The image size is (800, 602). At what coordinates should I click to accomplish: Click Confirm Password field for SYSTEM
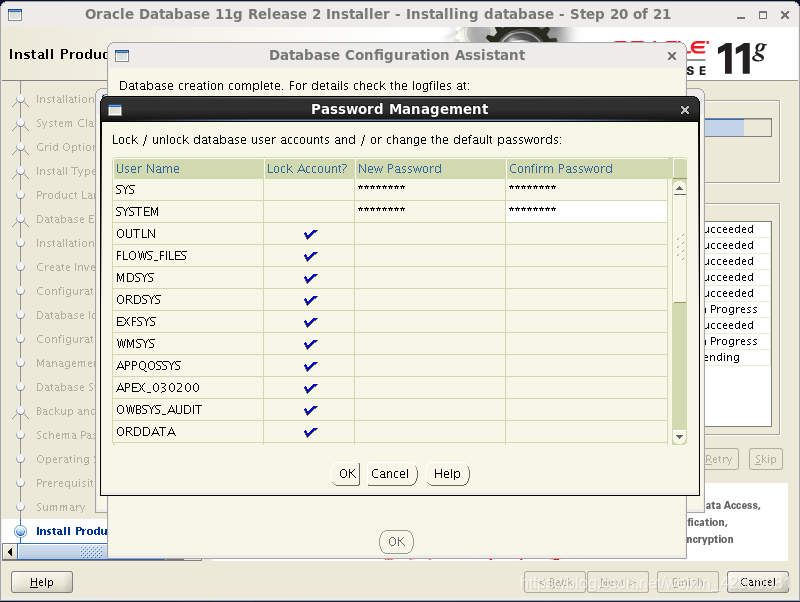pyautogui.click(x=587, y=212)
